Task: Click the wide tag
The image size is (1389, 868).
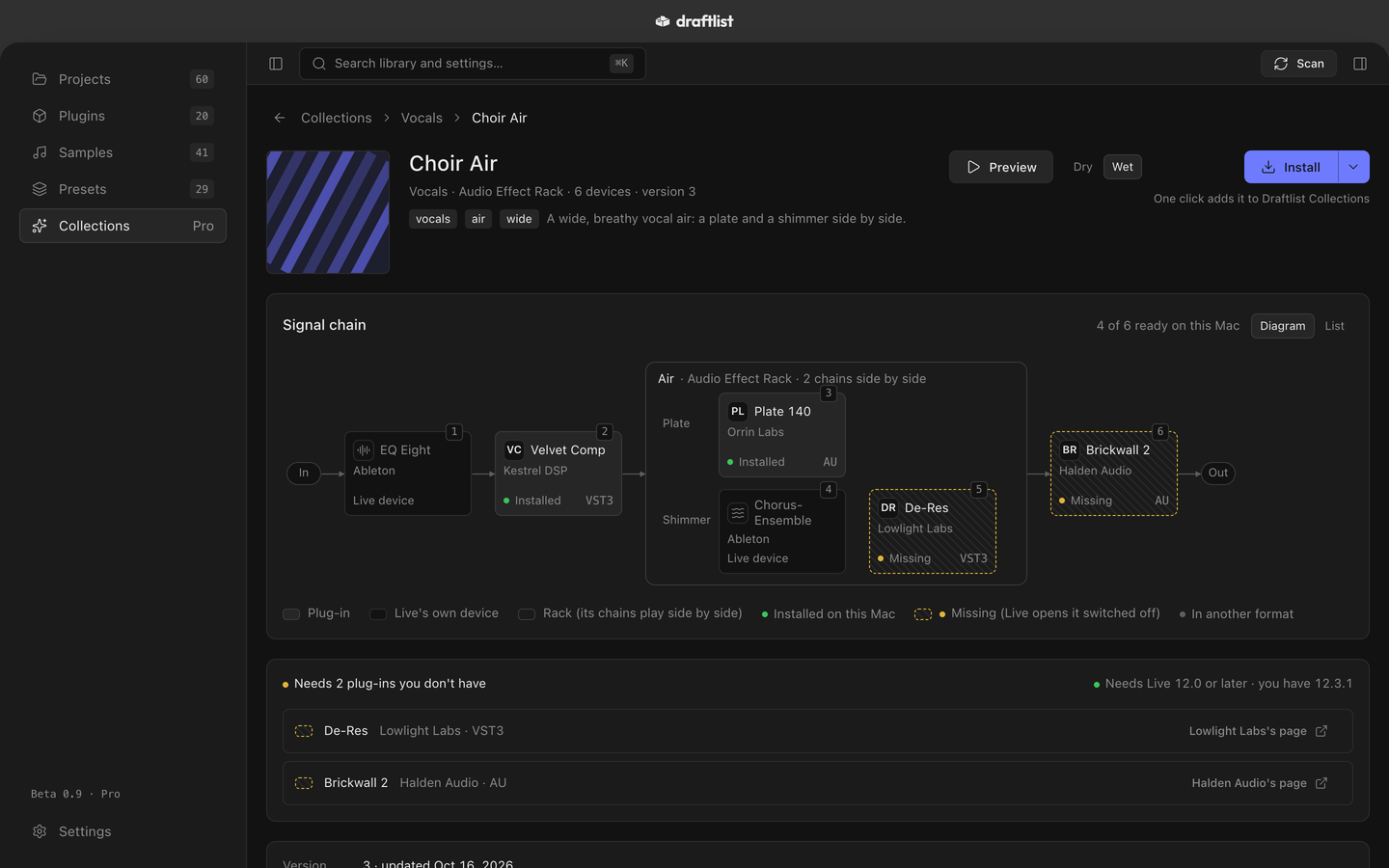Action: pyautogui.click(x=519, y=219)
